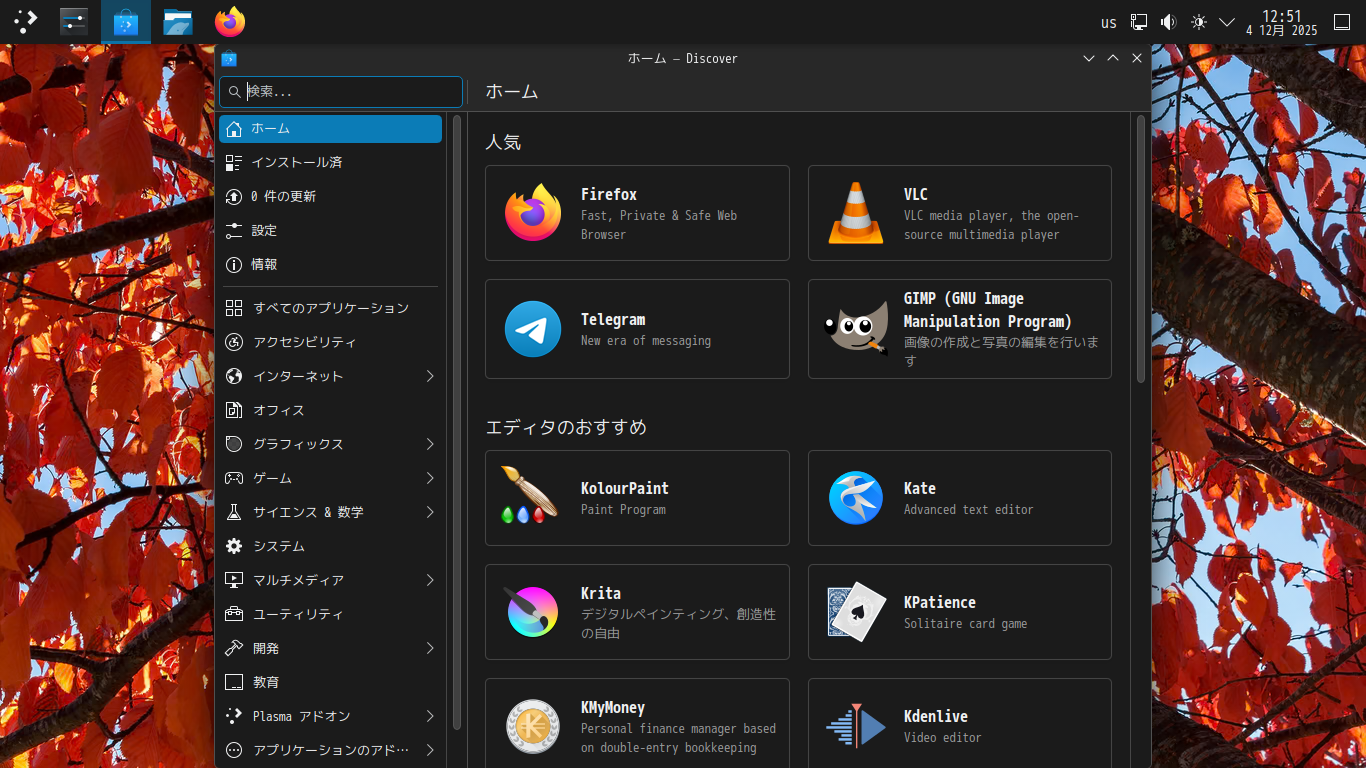
Task: Open the KPatience solitaire card
Action: pyautogui.click(x=960, y=612)
